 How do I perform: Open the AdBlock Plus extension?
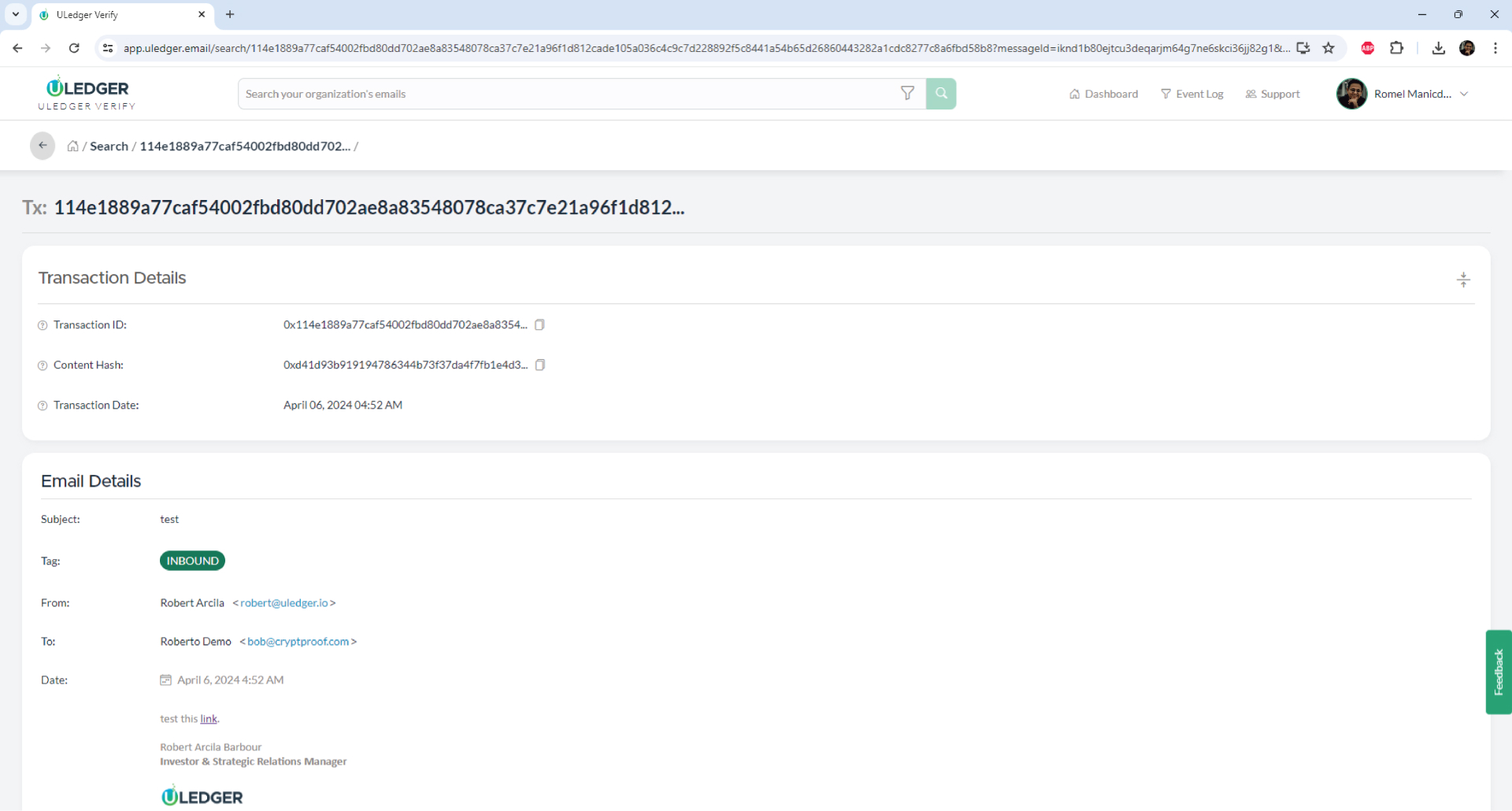1368,48
